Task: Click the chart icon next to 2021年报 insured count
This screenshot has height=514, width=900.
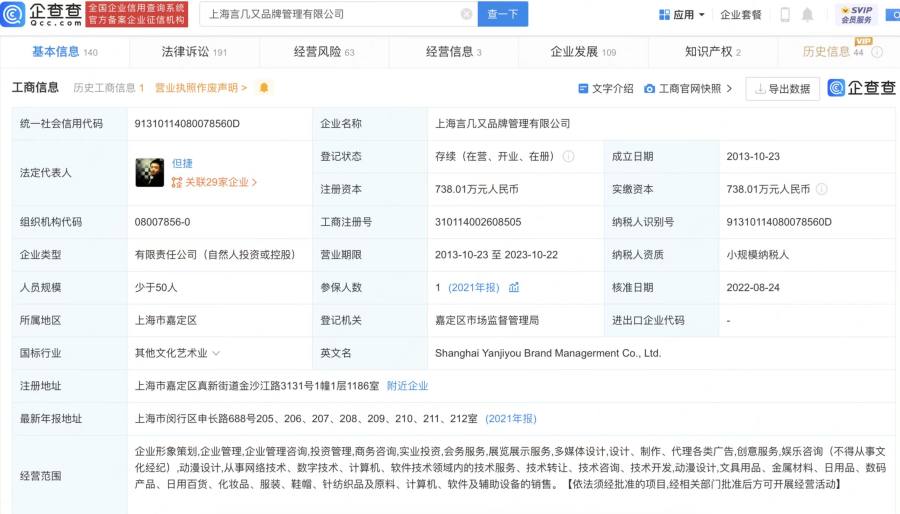Action: 514,287
